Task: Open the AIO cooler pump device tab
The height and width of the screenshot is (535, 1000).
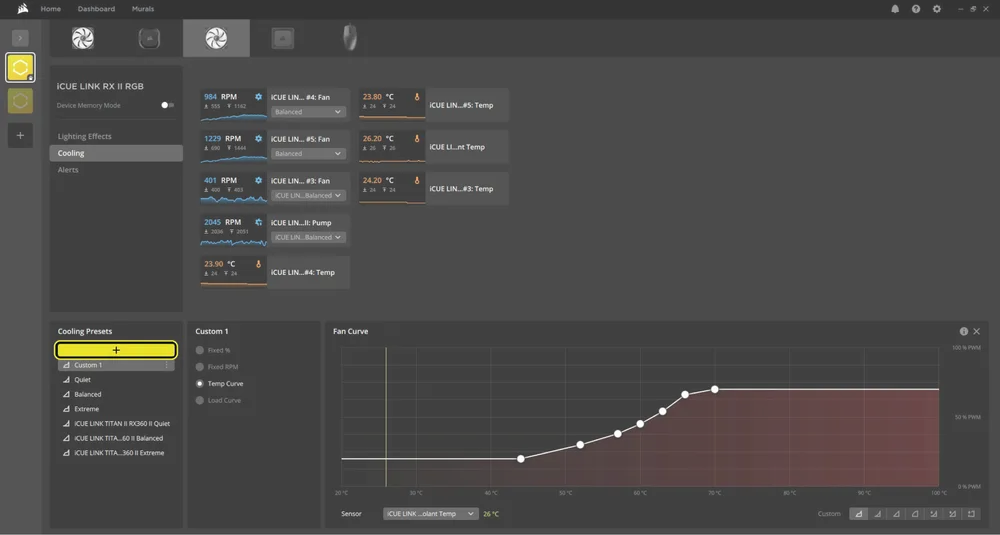Action: click(149, 38)
